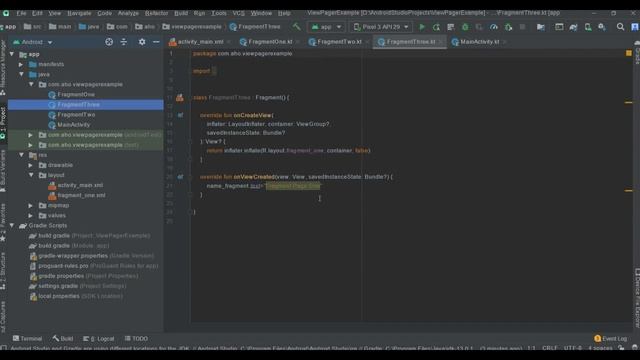Click Collapse All icon in Project panel
This screenshot has height=360, width=640.
coord(124,42)
